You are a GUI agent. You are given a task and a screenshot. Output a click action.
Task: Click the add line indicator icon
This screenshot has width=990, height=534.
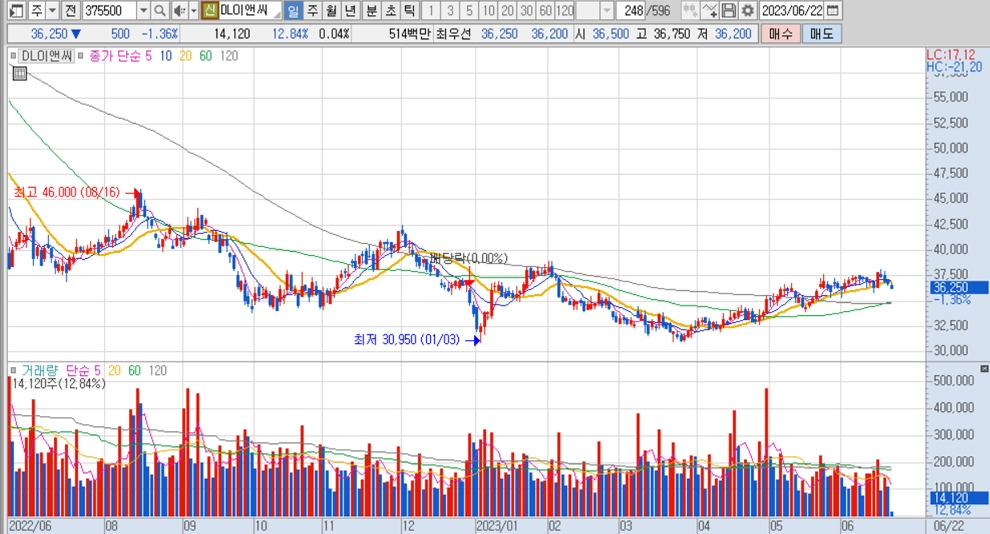tap(710, 10)
